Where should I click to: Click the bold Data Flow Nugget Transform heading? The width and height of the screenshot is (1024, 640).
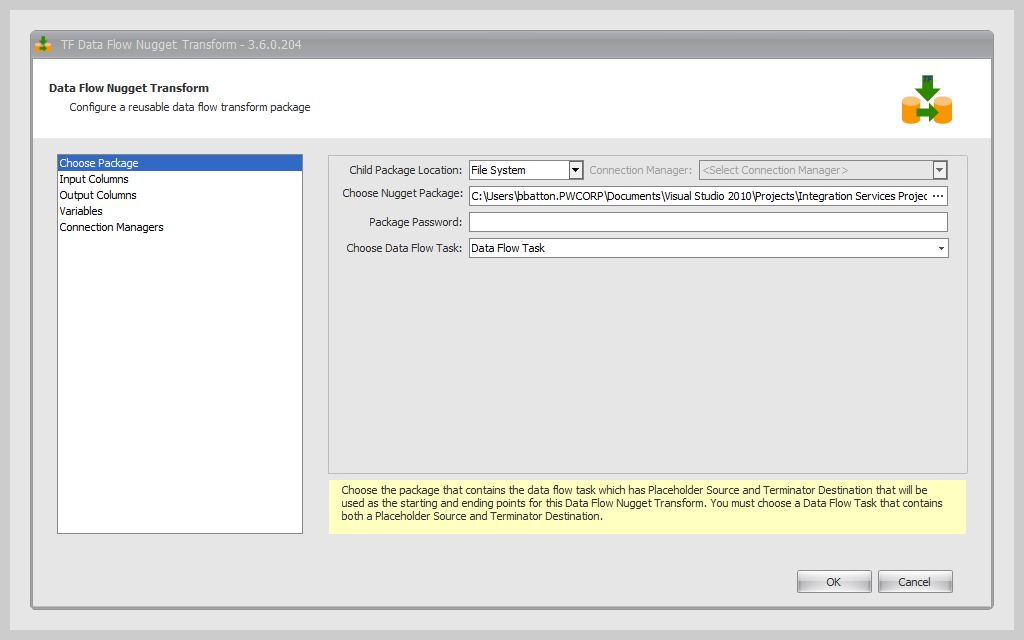point(129,88)
